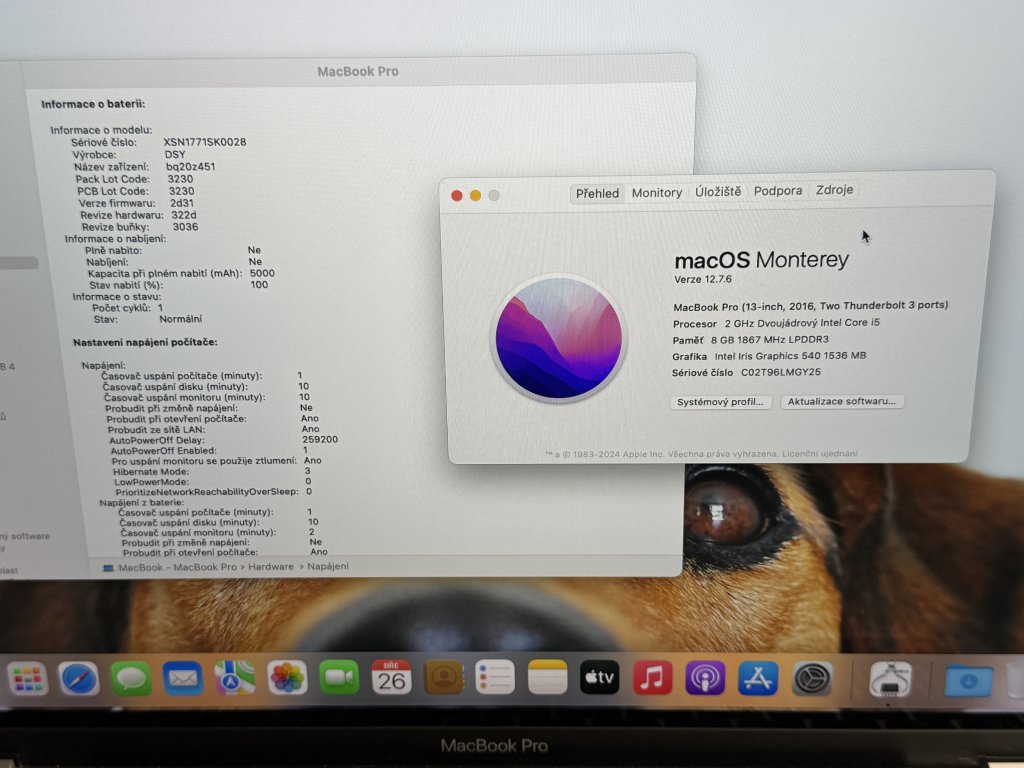
Task: Open Photos app in the Dock
Action: [287, 678]
